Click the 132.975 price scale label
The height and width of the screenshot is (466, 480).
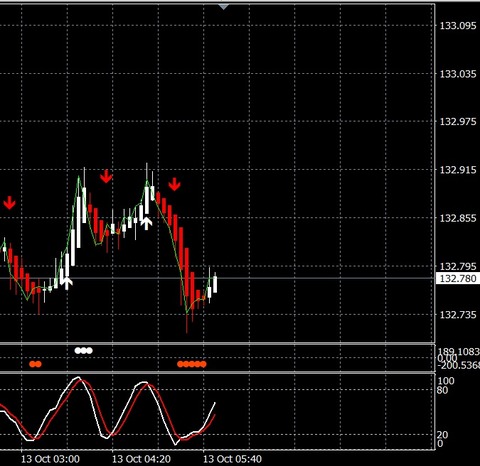tap(458, 122)
